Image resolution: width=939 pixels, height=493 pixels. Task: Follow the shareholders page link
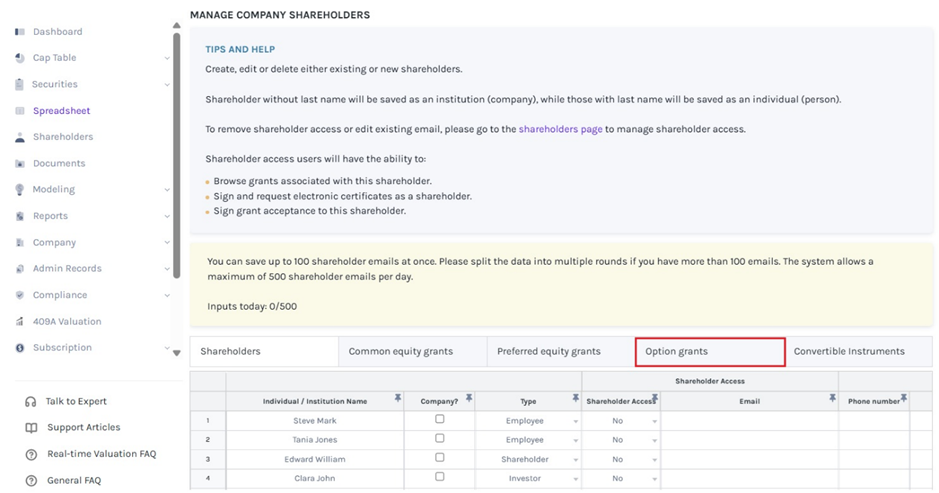point(573,129)
